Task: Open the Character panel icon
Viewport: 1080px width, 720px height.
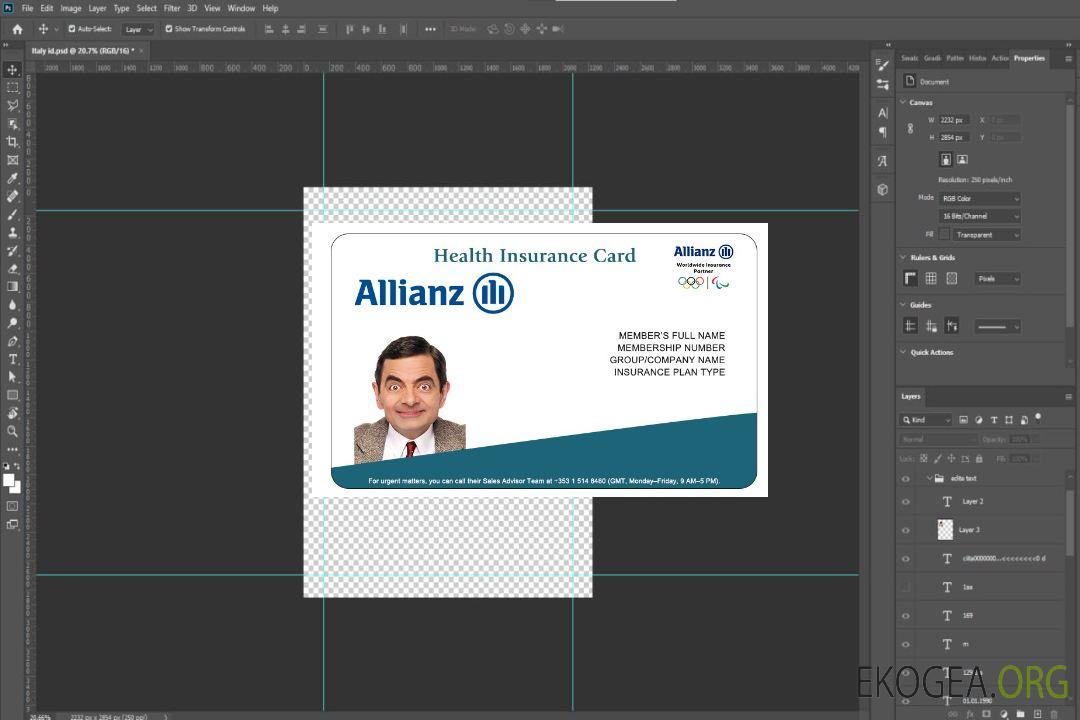Action: (x=883, y=112)
